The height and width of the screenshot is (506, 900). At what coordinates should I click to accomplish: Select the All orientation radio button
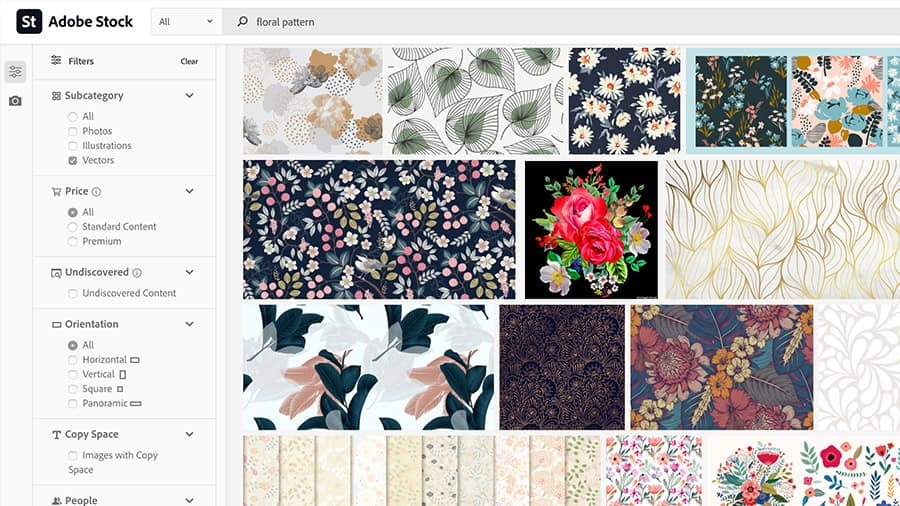click(72, 345)
